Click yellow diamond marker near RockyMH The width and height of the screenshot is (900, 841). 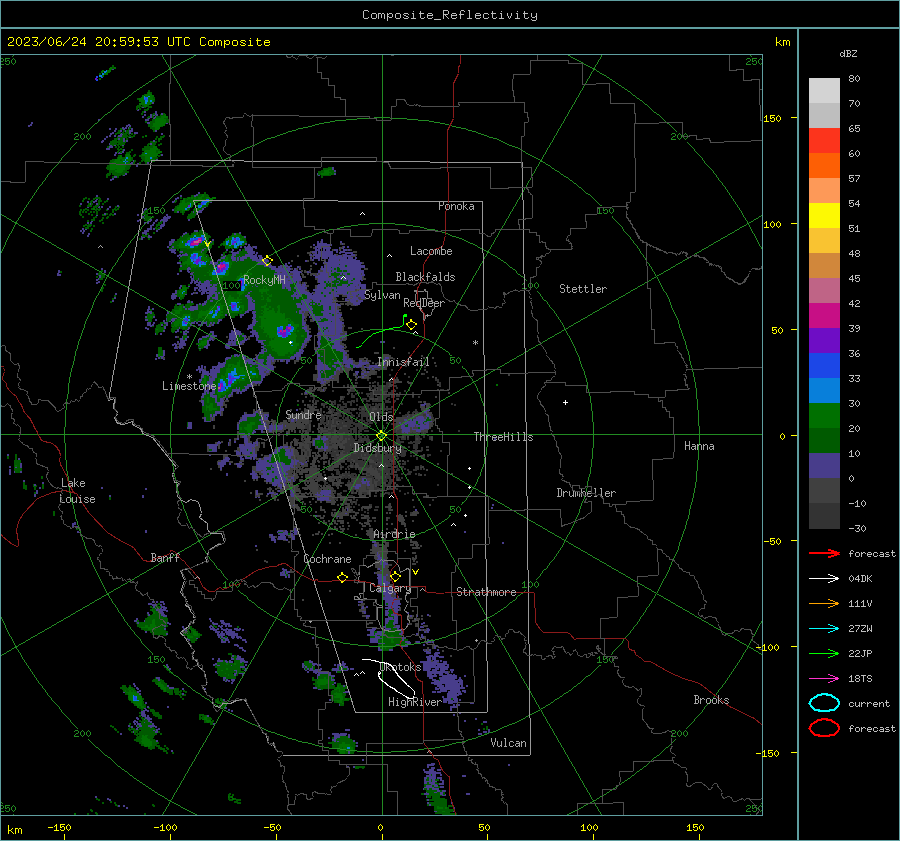[267, 261]
